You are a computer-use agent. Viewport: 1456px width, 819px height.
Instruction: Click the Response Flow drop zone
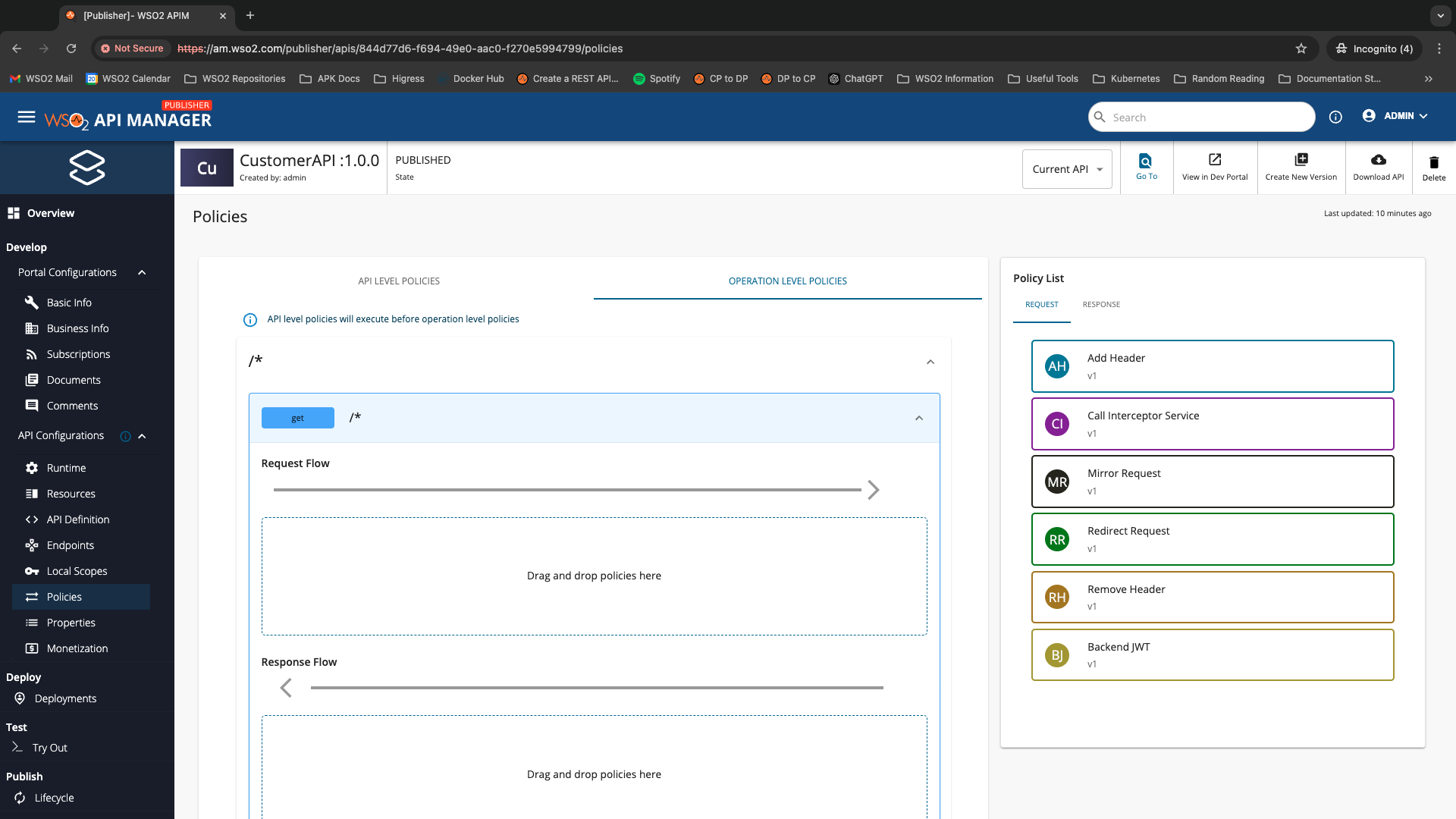tap(594, 767)
